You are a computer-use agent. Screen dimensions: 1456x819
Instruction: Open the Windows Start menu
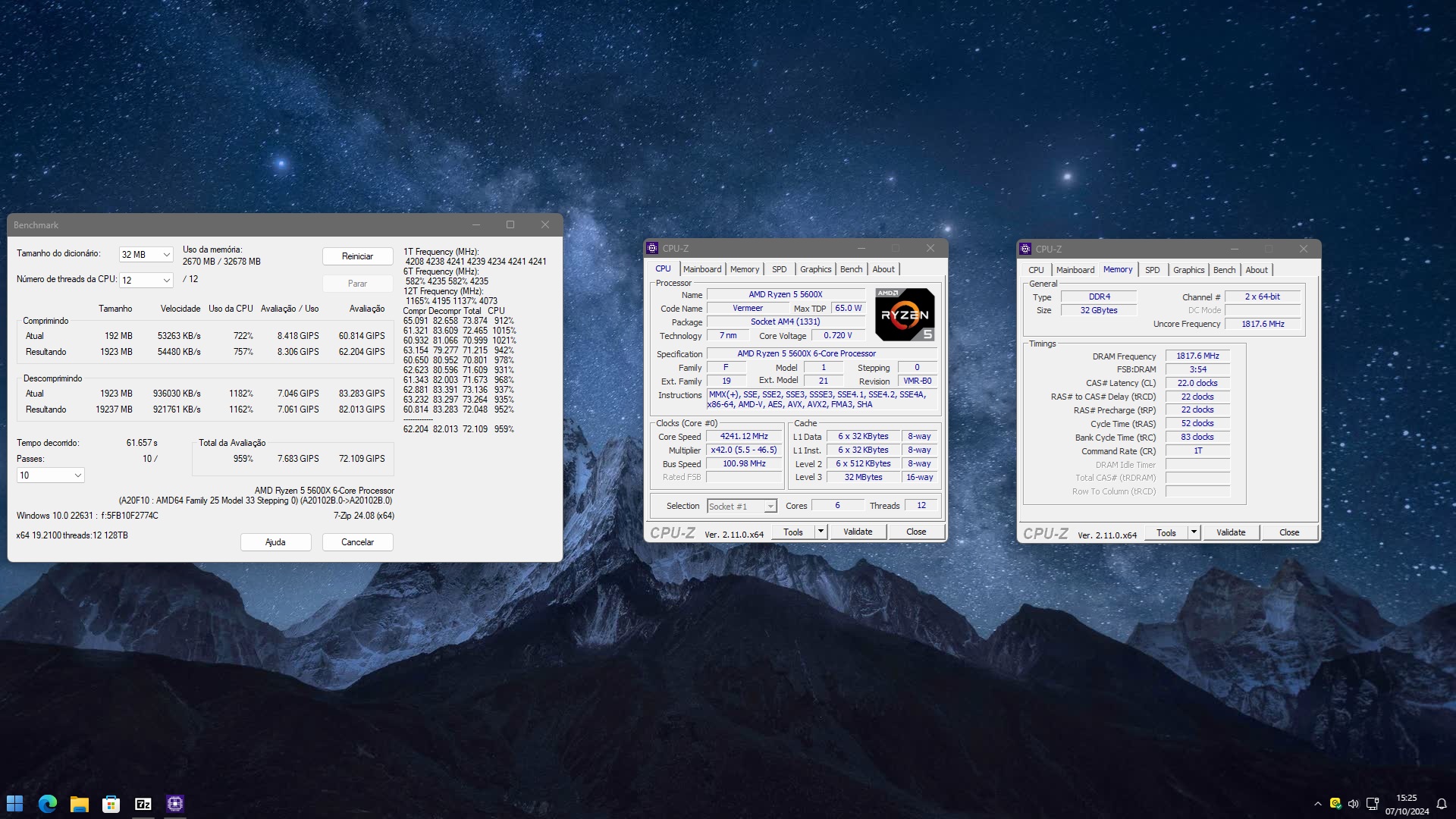click(15, 804)
